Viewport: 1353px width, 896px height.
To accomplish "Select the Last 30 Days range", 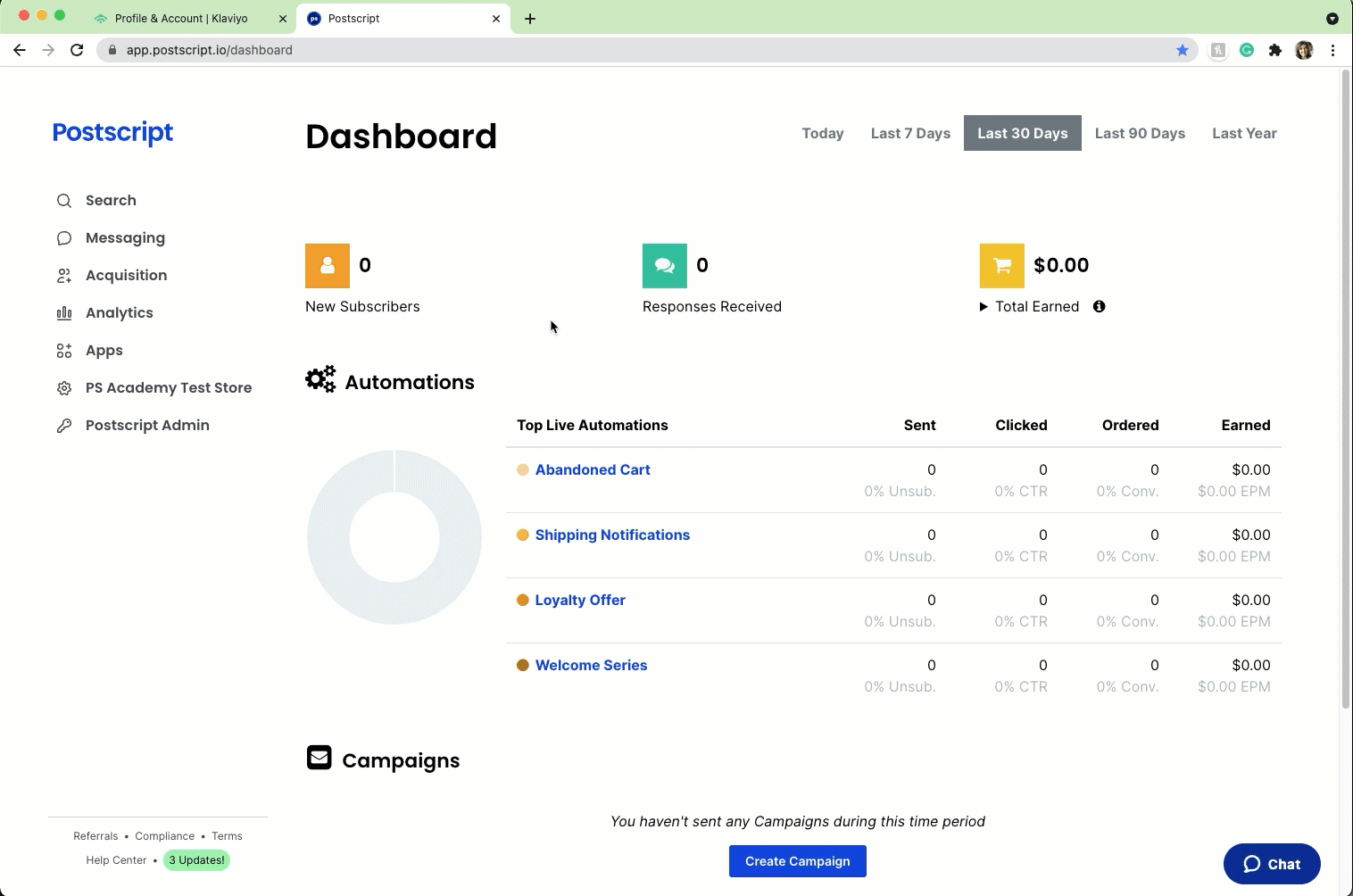I will click(1023, 133).
